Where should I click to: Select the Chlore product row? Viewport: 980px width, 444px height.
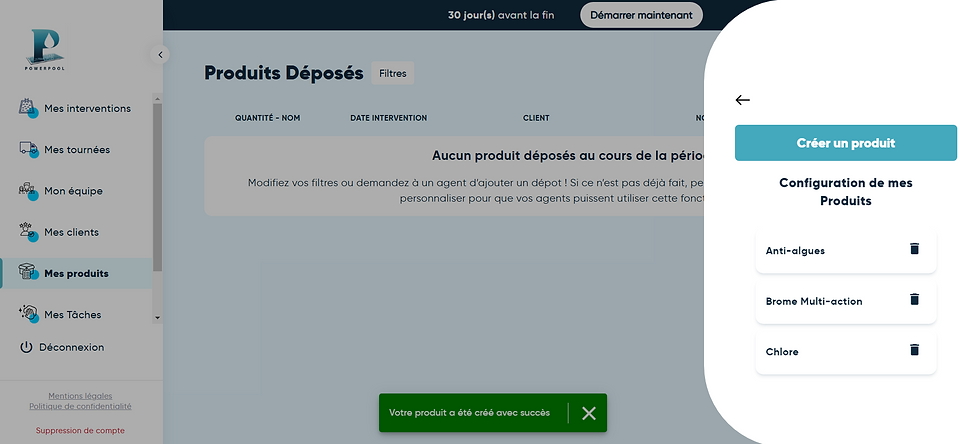[846, 352]
